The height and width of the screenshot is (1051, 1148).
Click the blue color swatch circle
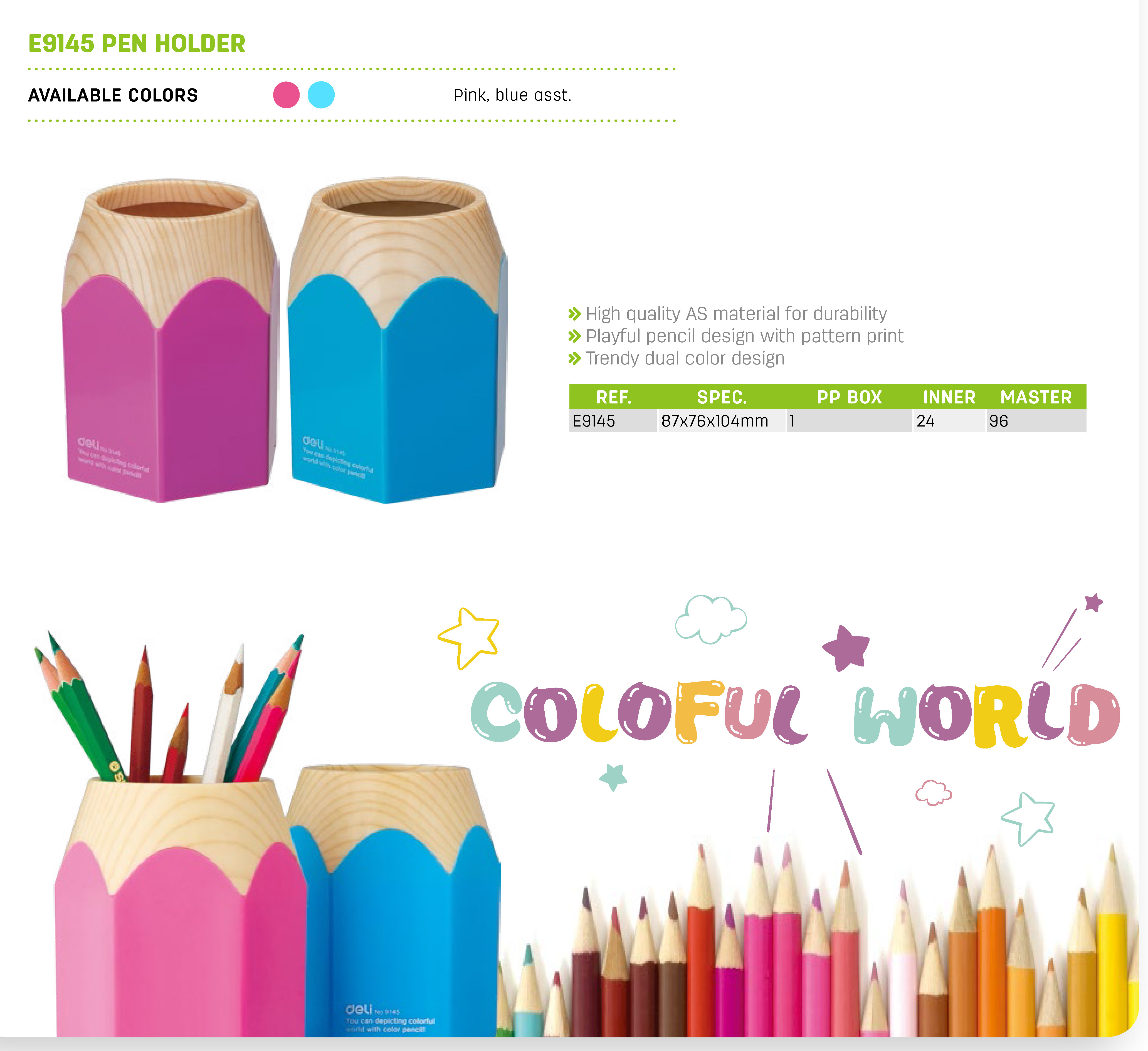[x=321, y=95]
